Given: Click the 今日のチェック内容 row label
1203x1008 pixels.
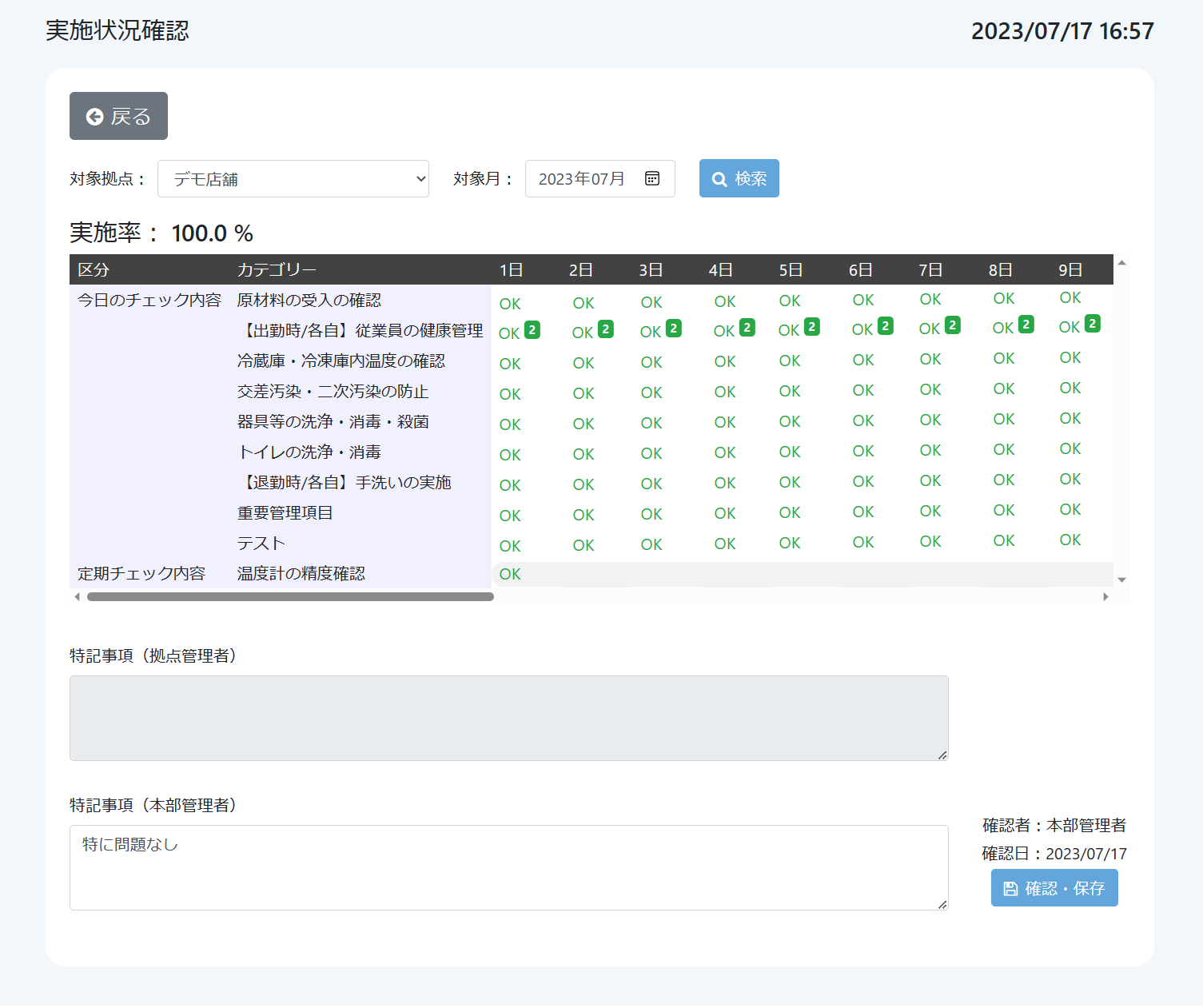Looking at the screenshot, I should pyautogui.click(x=149, y=300).
